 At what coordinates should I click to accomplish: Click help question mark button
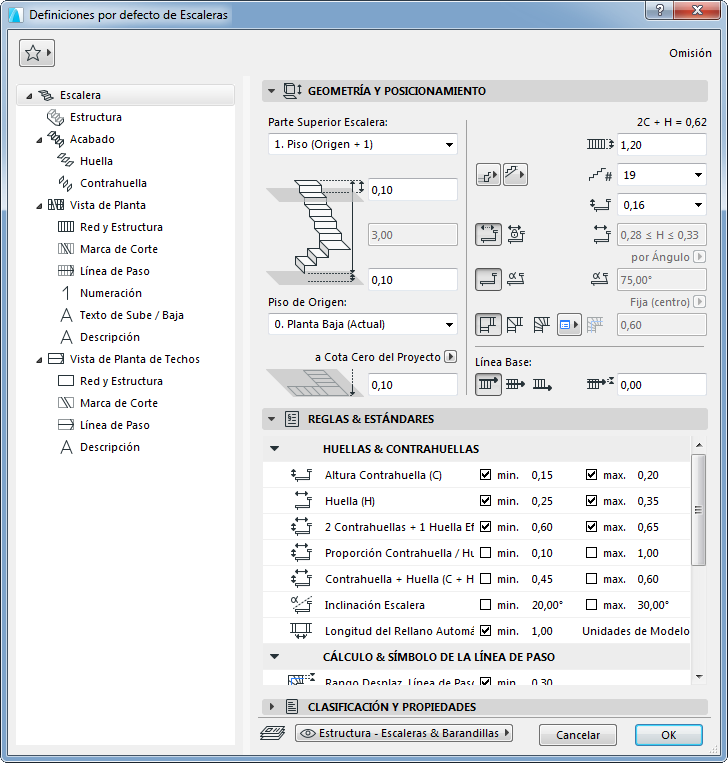coord(659,10)
